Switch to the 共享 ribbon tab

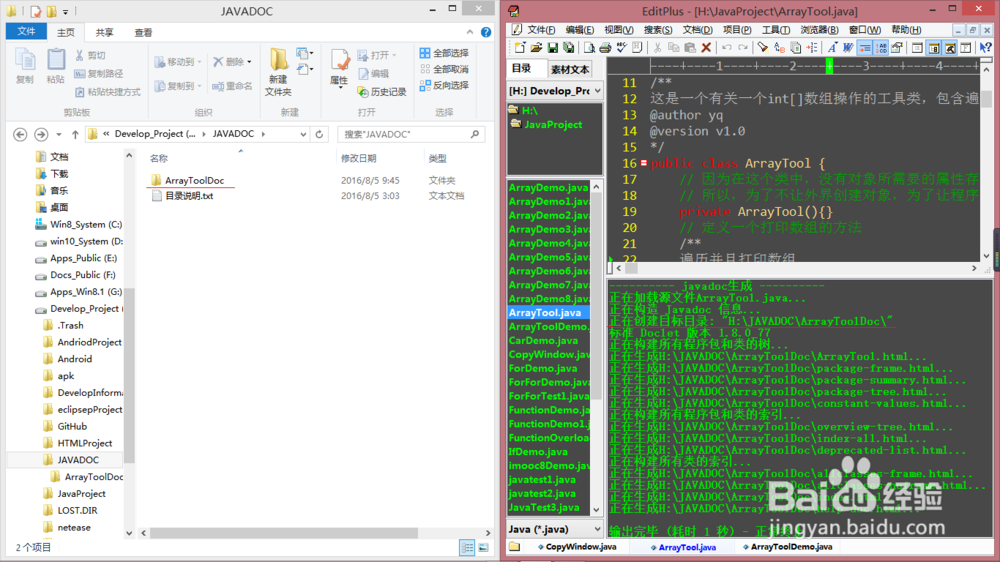point(105,33)
